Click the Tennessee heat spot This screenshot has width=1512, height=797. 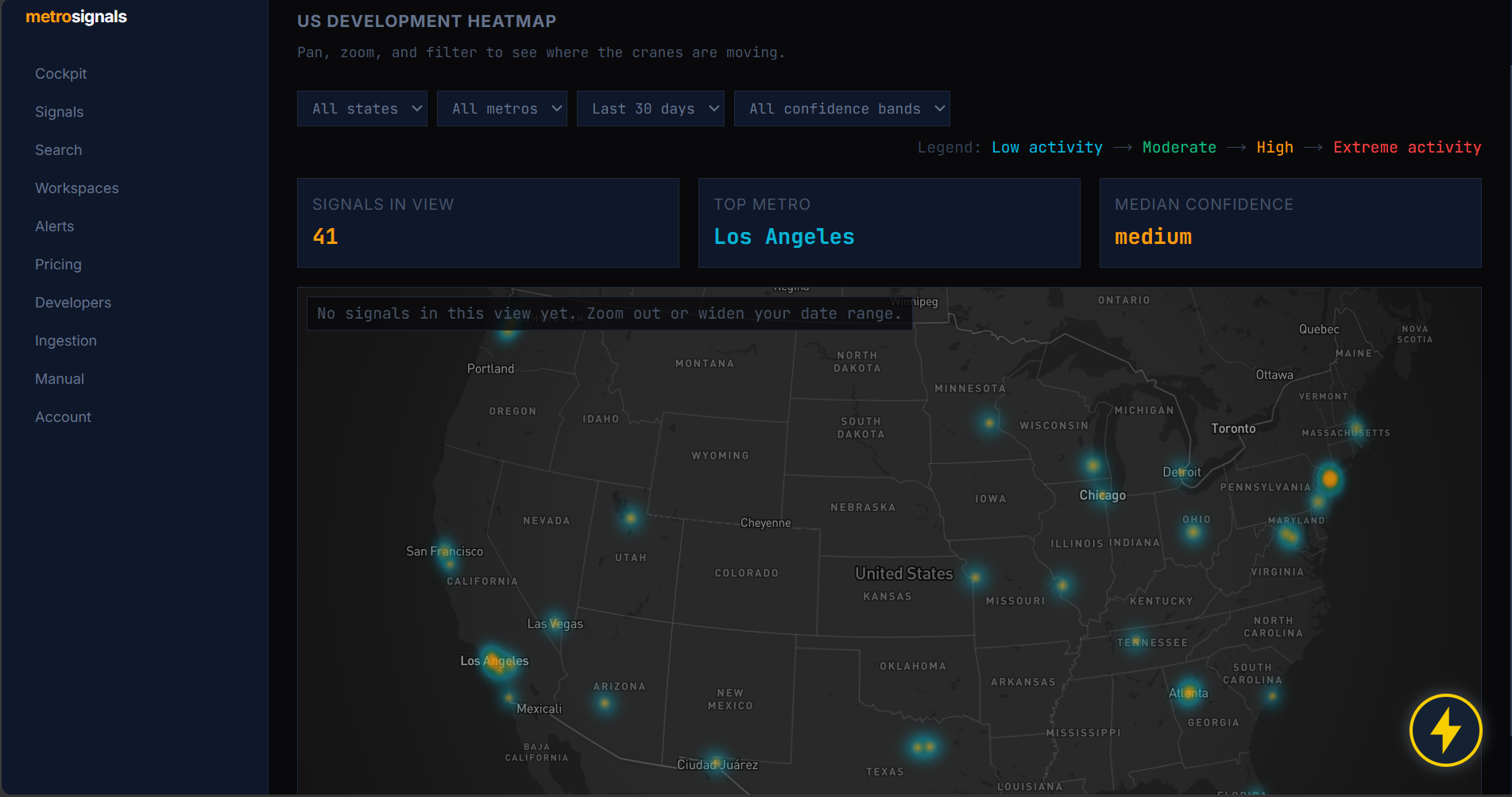pyautogui.click(x=1136, y=640)
